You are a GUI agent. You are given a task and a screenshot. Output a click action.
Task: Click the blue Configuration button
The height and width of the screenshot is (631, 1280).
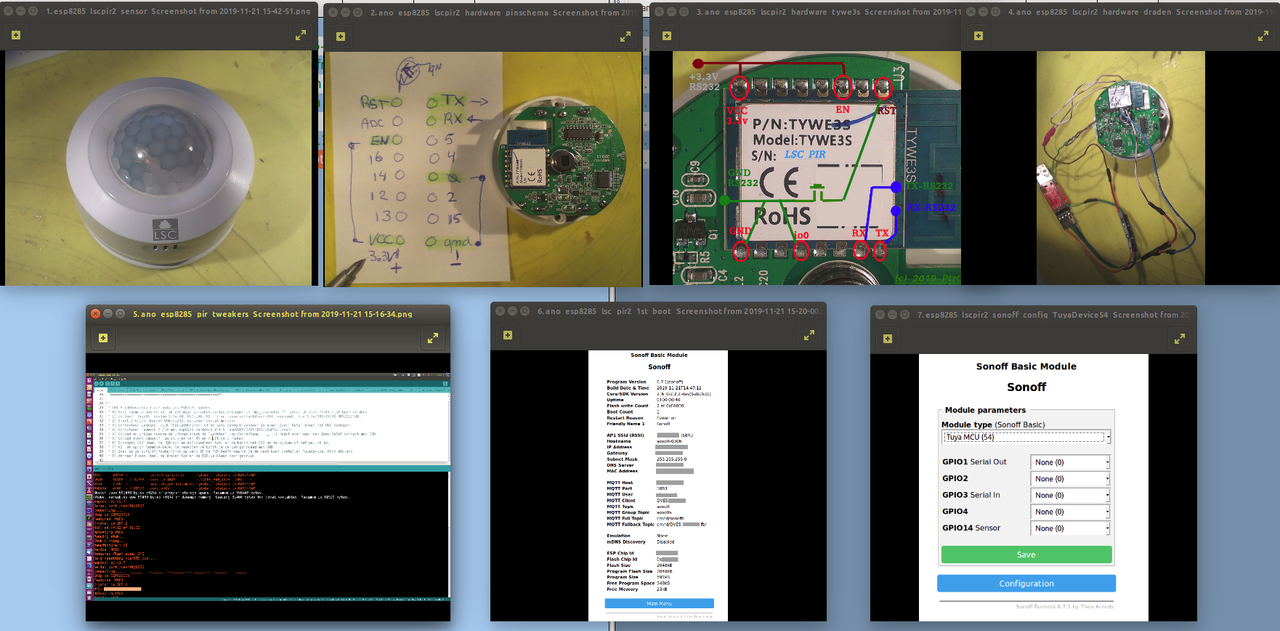pos(1026,584)
